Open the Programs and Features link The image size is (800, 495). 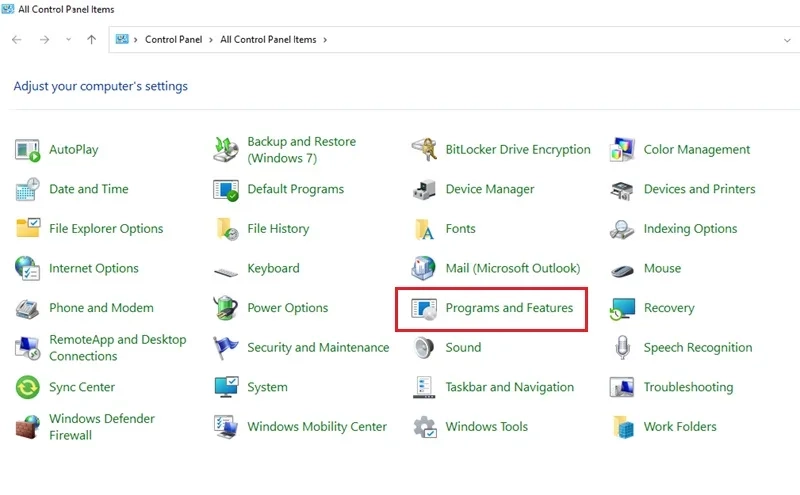(509, 308)
